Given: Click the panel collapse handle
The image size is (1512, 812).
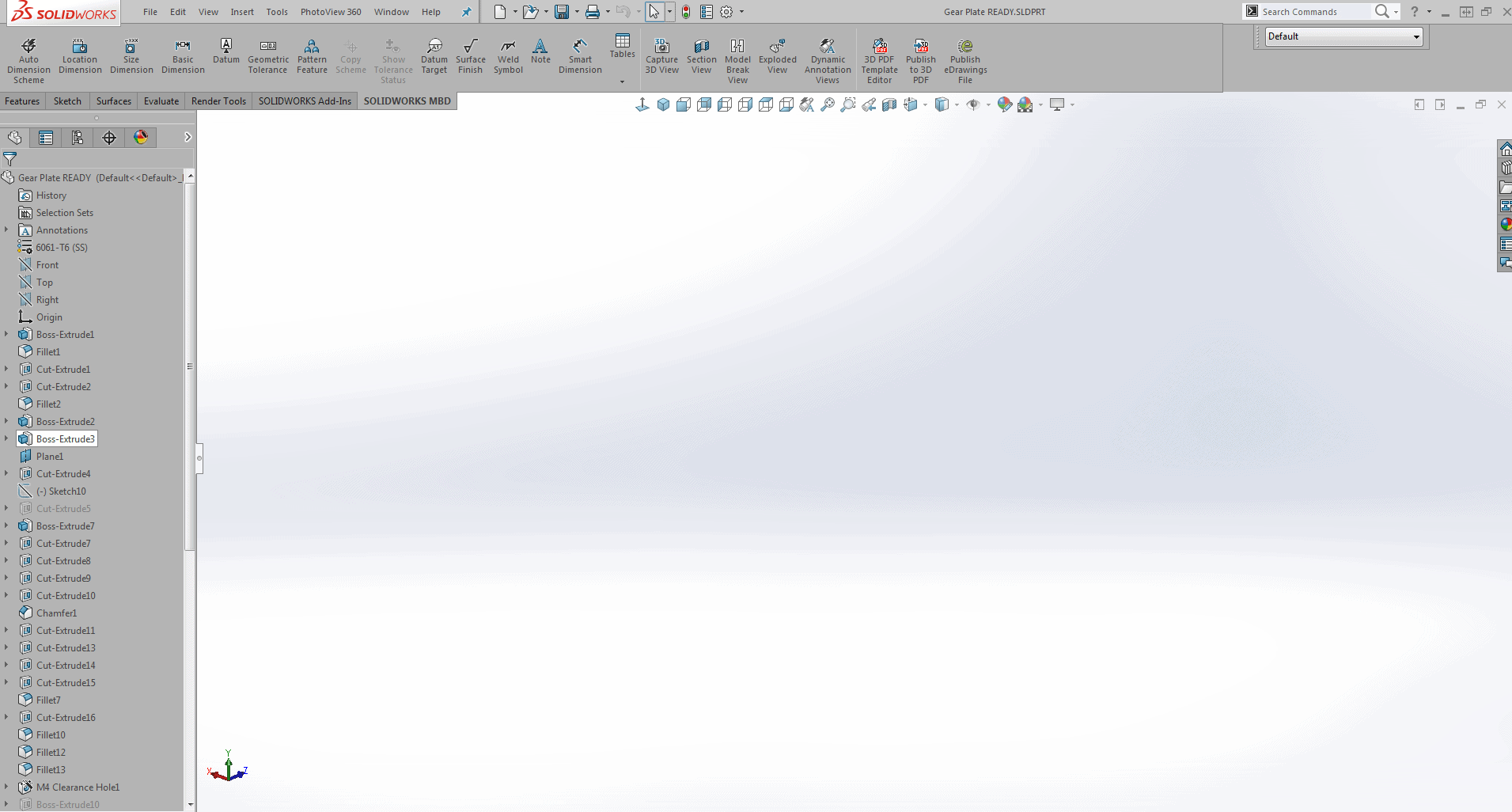Looking at the screenshot, I should (x=199, y=457).
